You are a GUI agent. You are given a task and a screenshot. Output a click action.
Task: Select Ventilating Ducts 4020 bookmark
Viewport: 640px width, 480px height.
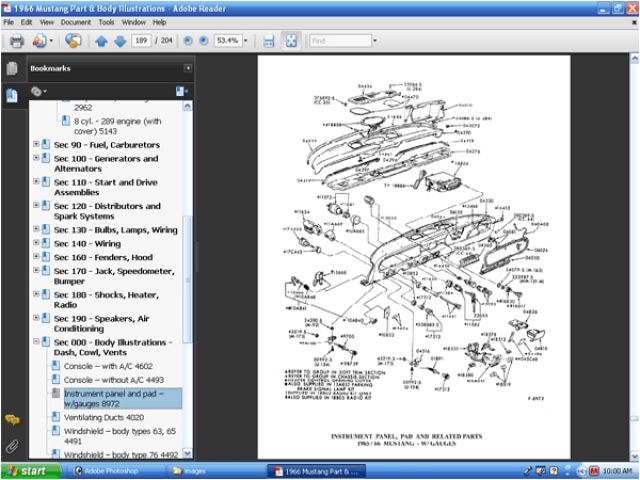(x=103, y=417)
